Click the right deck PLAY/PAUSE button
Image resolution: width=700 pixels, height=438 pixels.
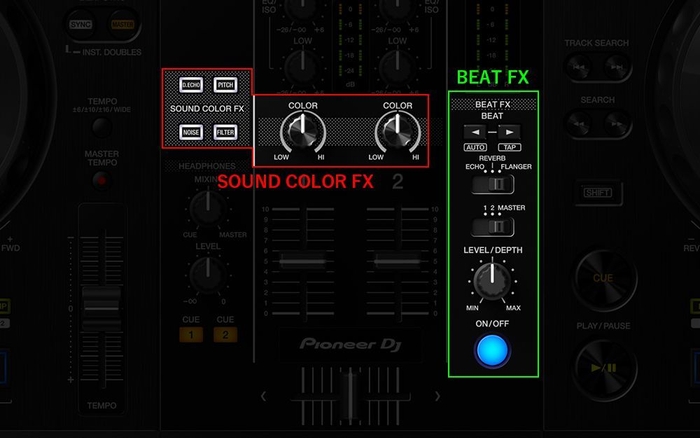pos(605,369)
